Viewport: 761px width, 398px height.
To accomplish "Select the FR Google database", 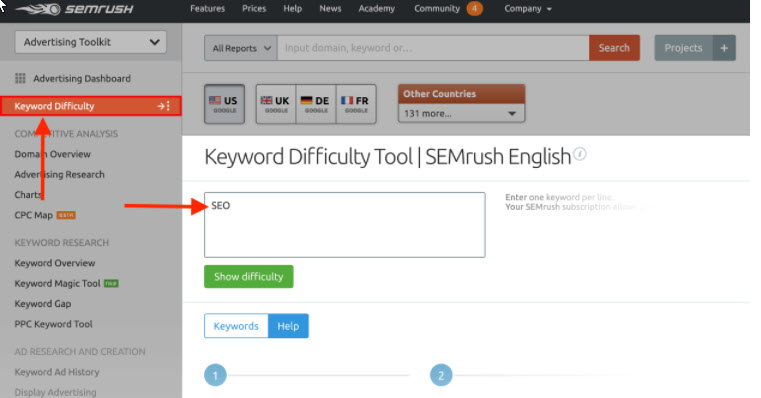I will pos(356,104).
